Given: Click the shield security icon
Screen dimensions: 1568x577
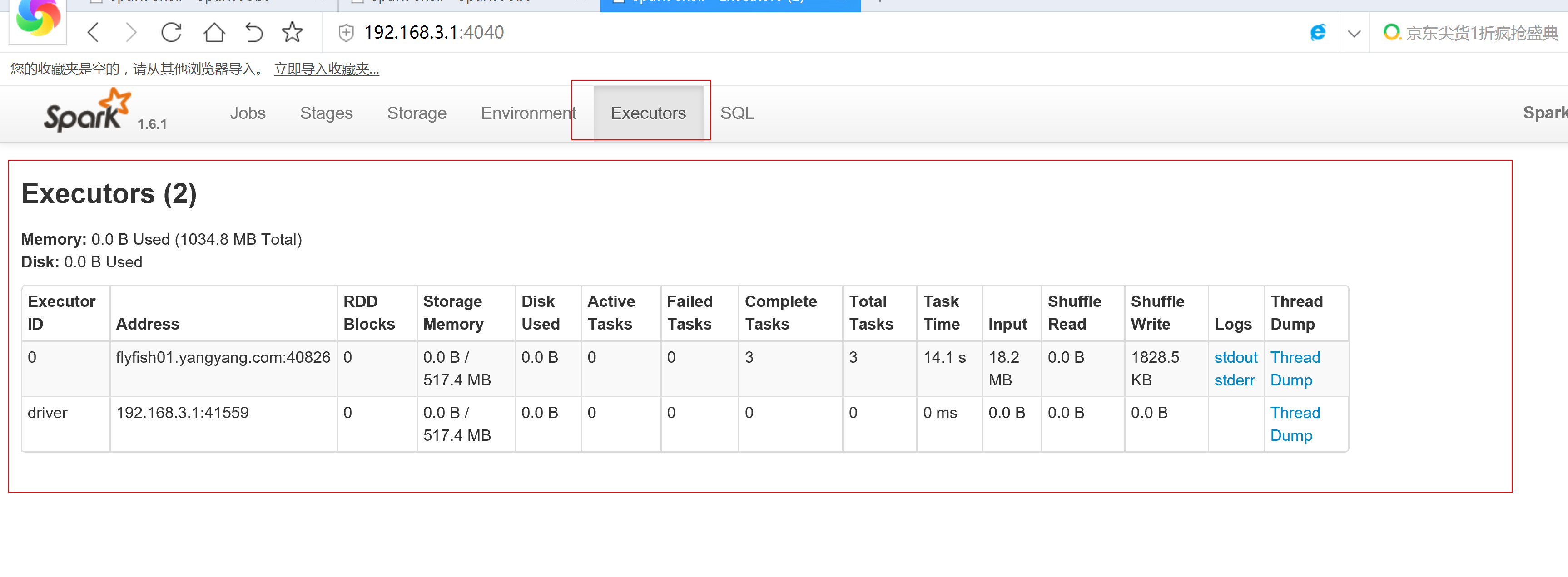Looking at the screenshot, I should 346,32.
